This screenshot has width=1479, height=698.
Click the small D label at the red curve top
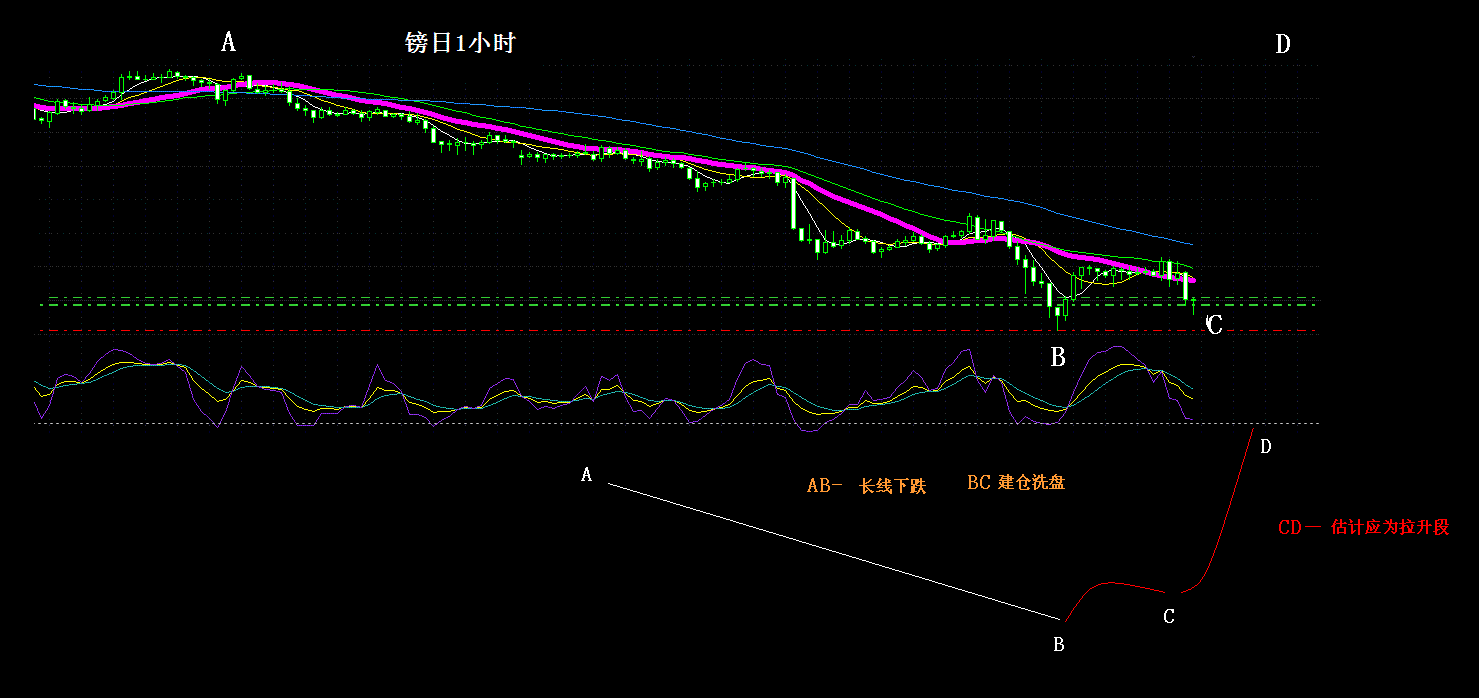coord(1266,446)
